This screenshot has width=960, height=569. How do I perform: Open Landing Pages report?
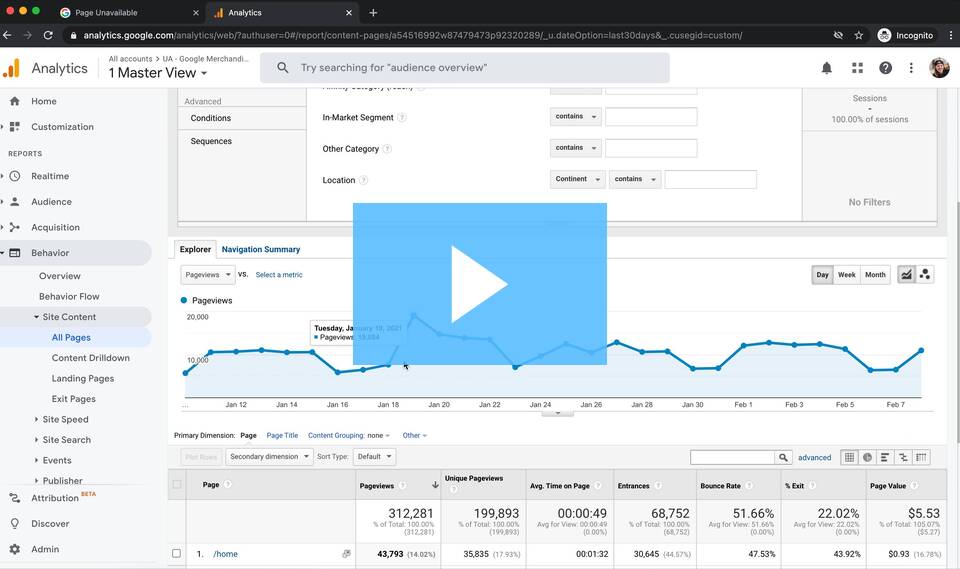click(83, 379)
